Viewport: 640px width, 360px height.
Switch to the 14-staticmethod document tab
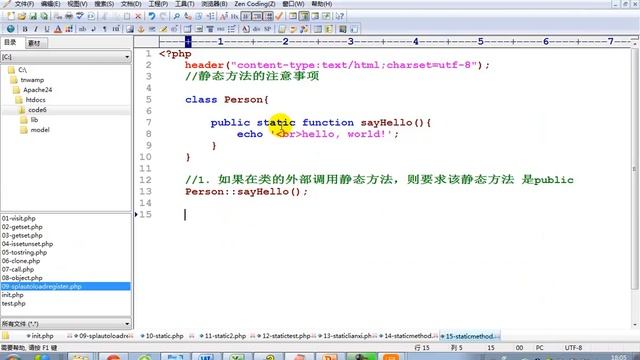pyautogui.click(x=407, y=336)
